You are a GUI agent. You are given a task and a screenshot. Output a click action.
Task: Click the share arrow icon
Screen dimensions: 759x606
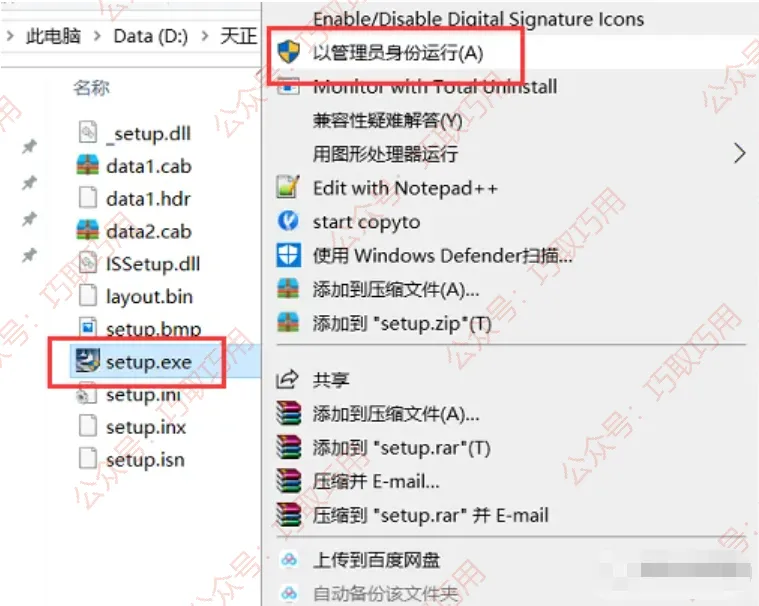[287, 379]
